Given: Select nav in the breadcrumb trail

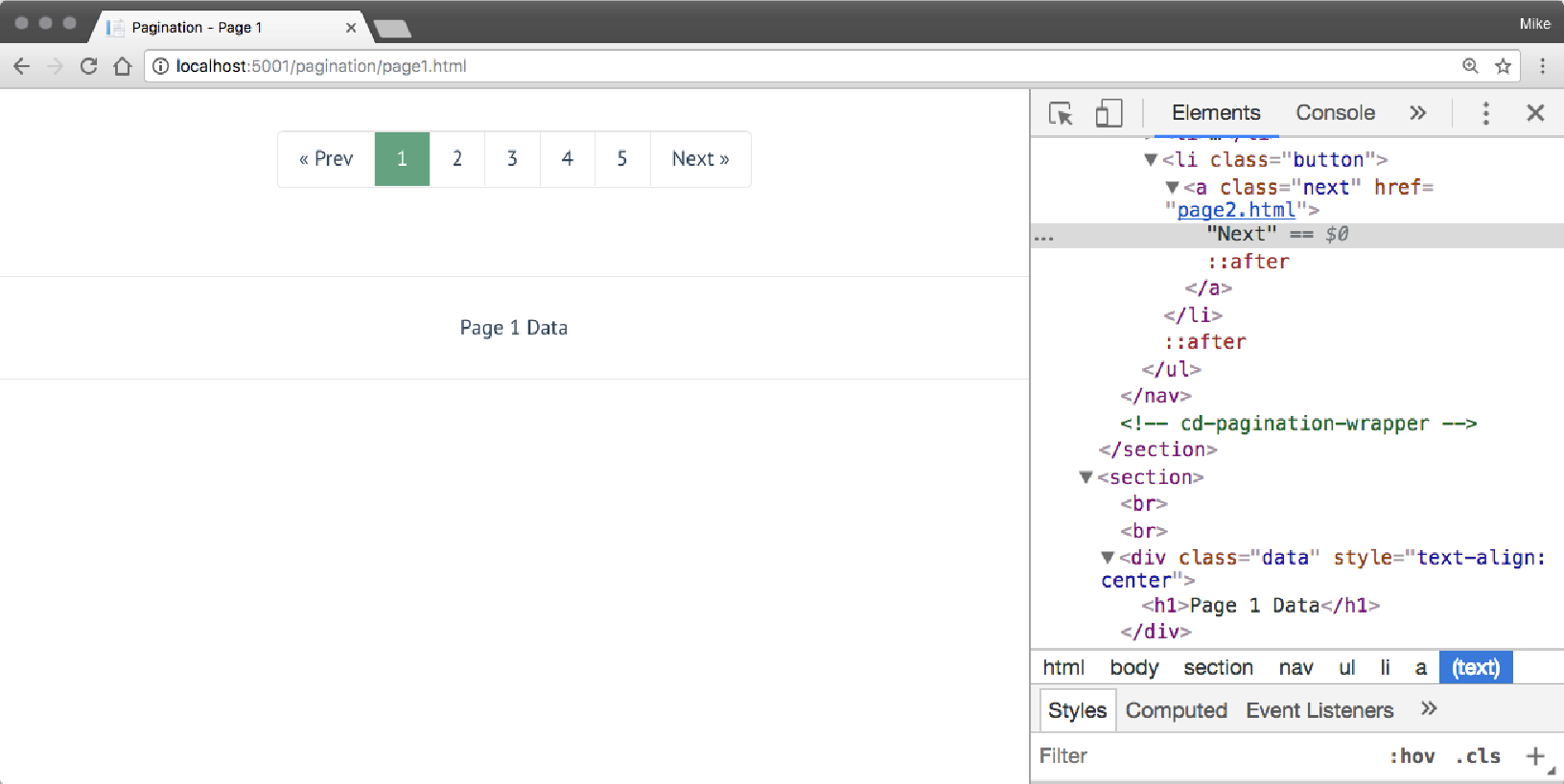Looking at the screenshot, I should tap(1296, 668).
